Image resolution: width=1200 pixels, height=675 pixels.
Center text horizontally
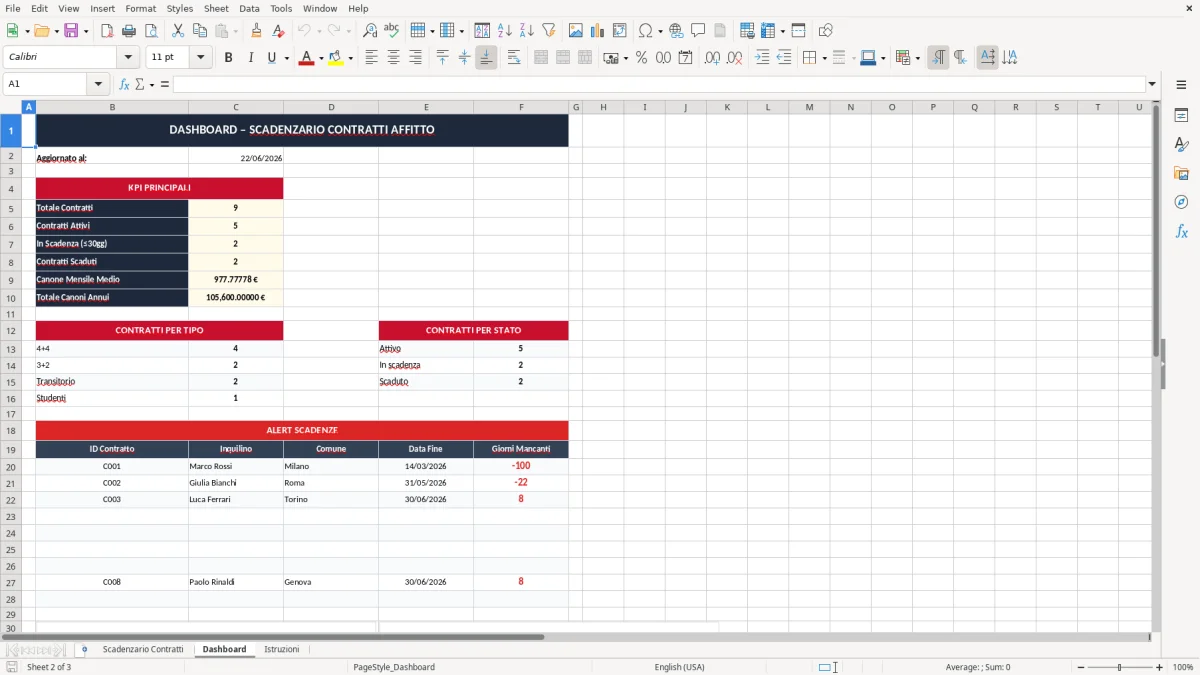pos(393,58)
